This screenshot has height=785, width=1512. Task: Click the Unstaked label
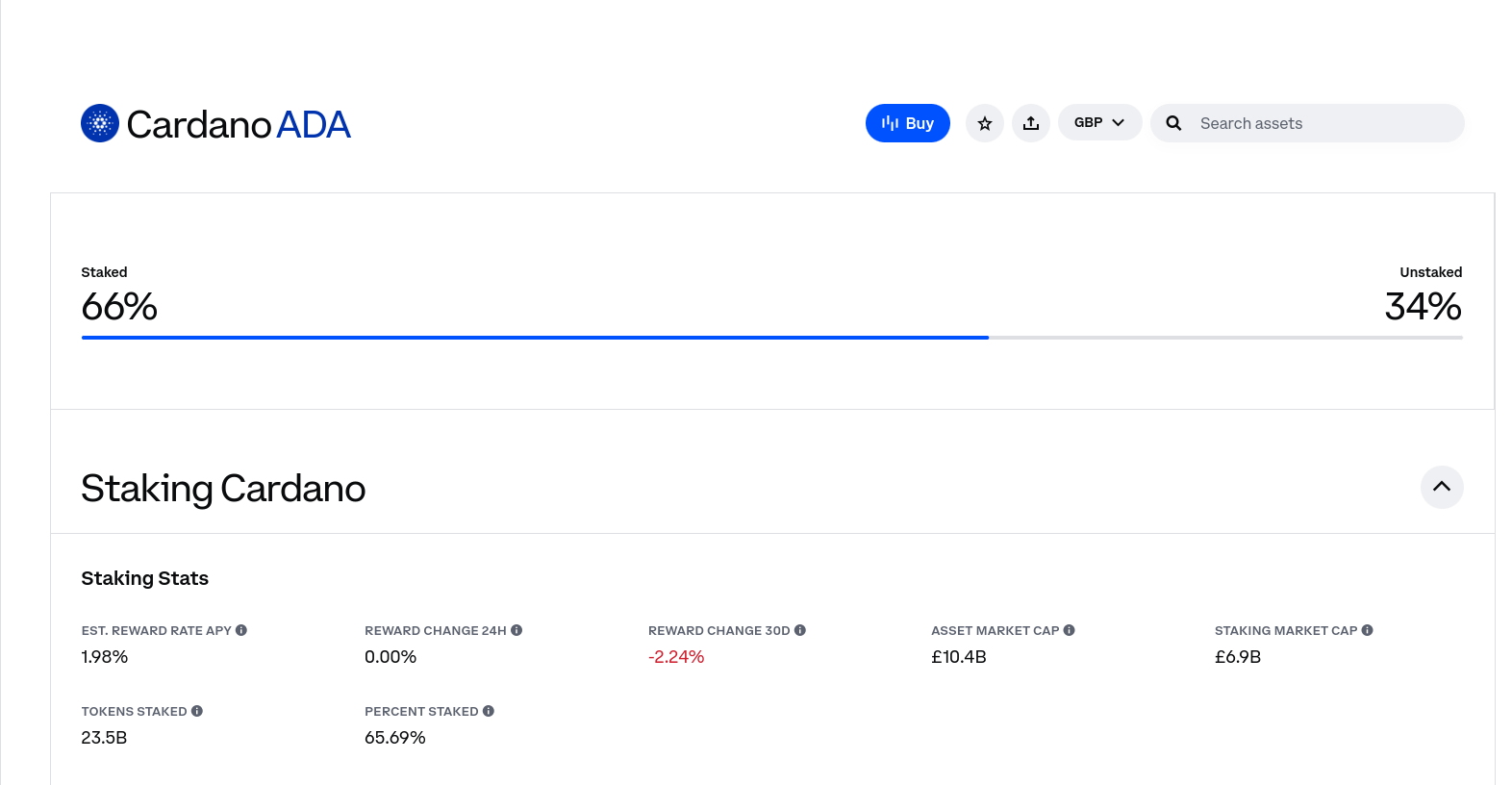(x=1431, y=272)
